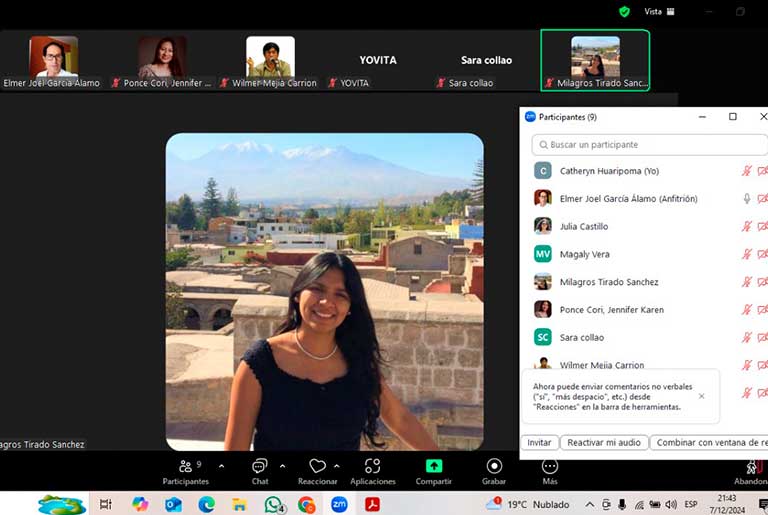Click Wilmer Mejia Carrion video thumbnail
Viewport: 768px width, 515px height.
(x=270, y=56)
